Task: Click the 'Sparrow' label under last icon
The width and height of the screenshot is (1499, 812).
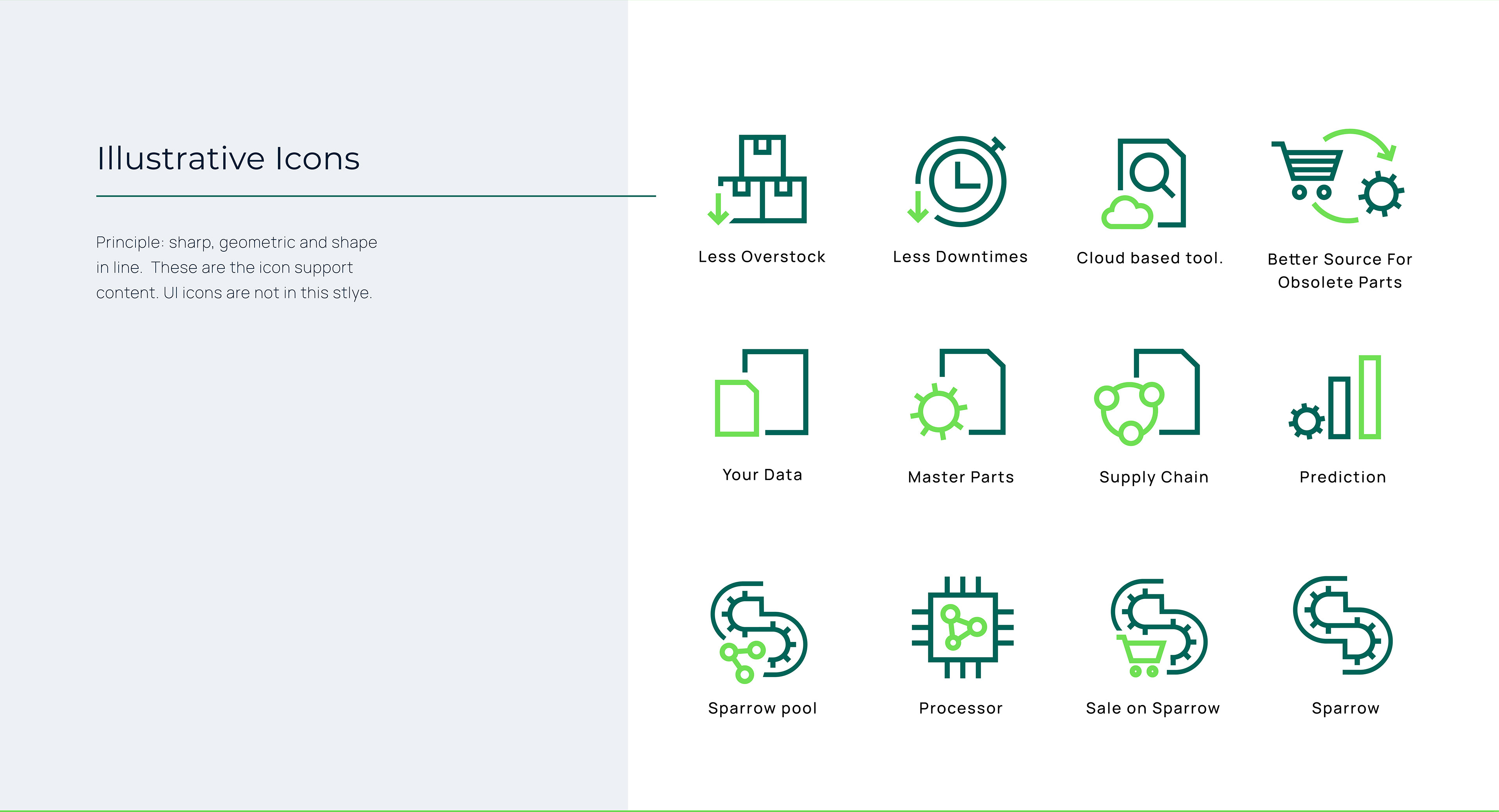Action: click(1345, 709)
